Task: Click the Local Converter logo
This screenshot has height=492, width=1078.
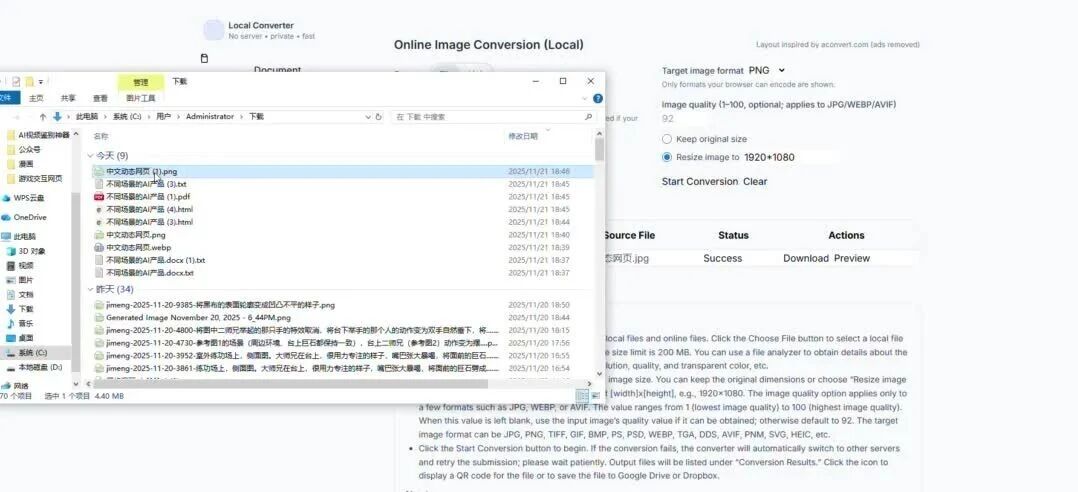Action: click(214, 30)
